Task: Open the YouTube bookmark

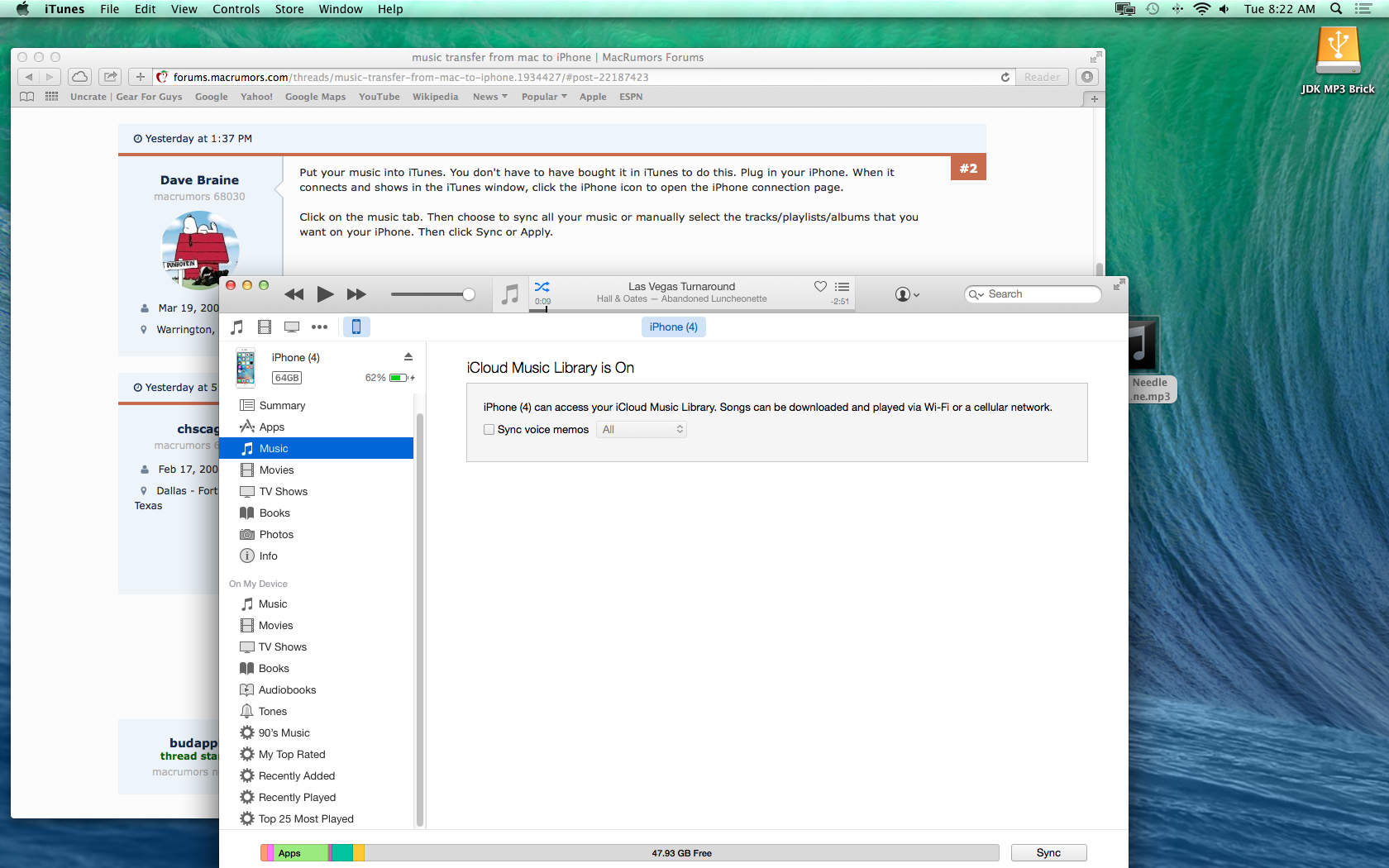Action: [x=379, y=97]
